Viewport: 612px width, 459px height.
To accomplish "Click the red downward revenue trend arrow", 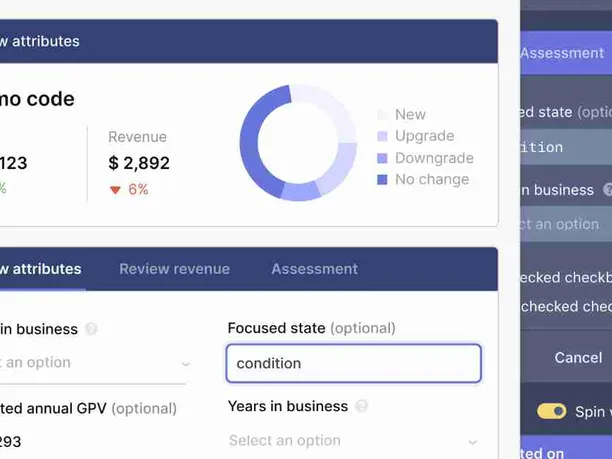I will click(115, 190).
